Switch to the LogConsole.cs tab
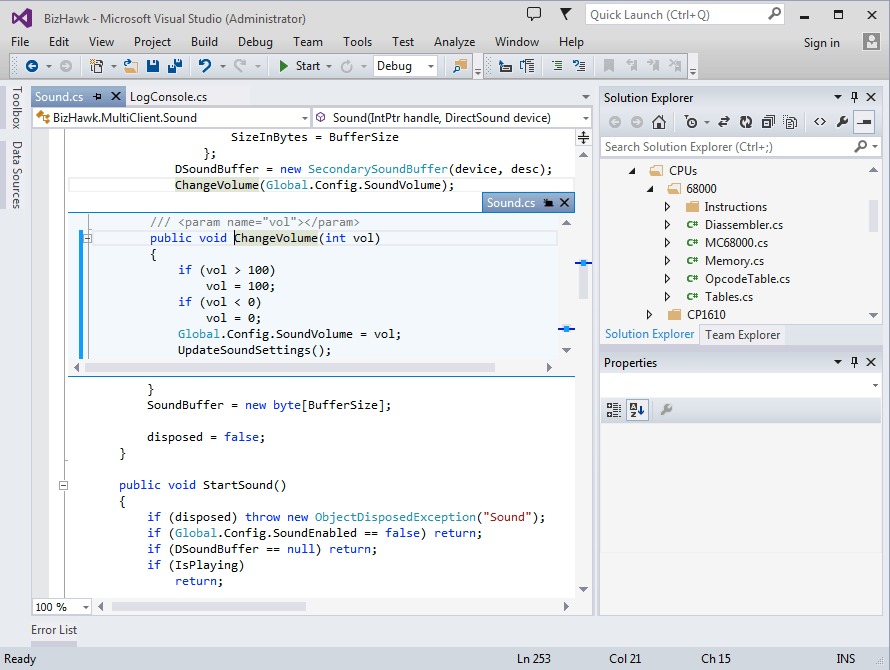Image resolution: width=890 pixels, height=670 pixels. coord(169,97)
